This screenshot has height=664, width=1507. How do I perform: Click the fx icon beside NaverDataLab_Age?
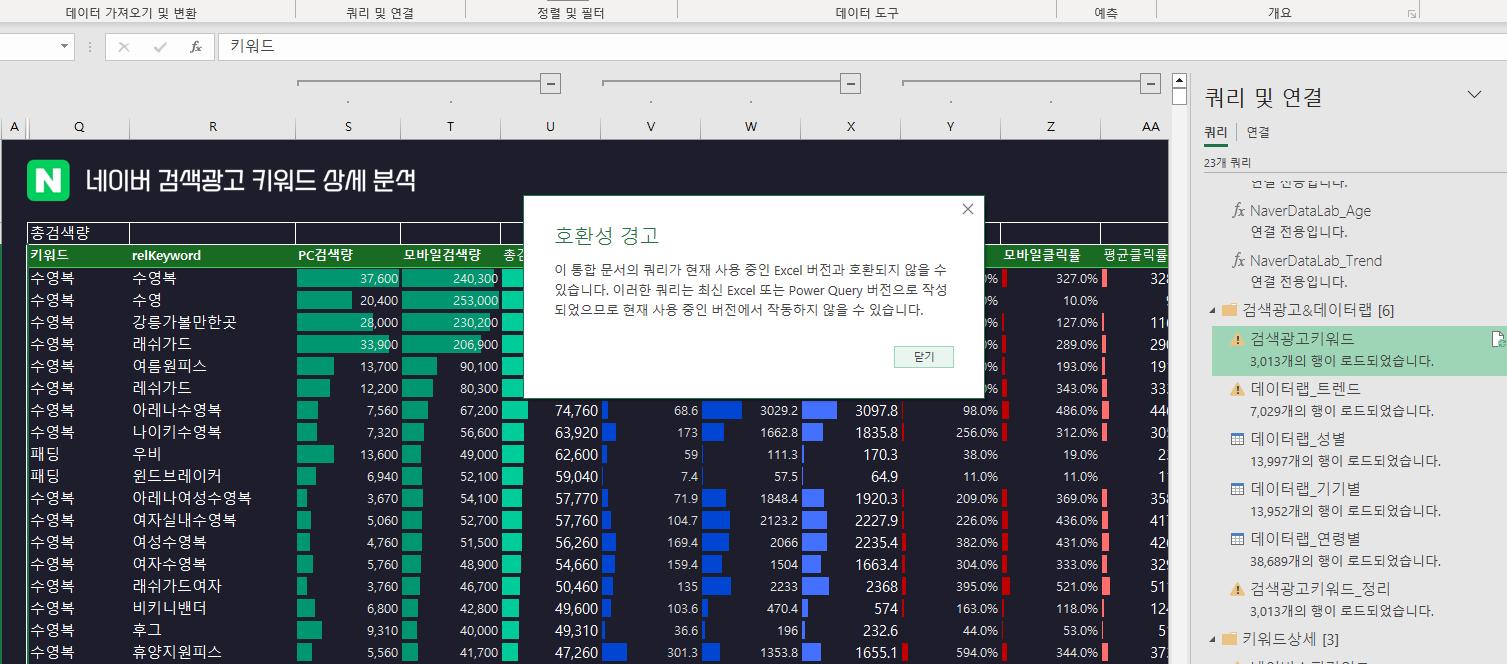click(x=1237, y=211)
